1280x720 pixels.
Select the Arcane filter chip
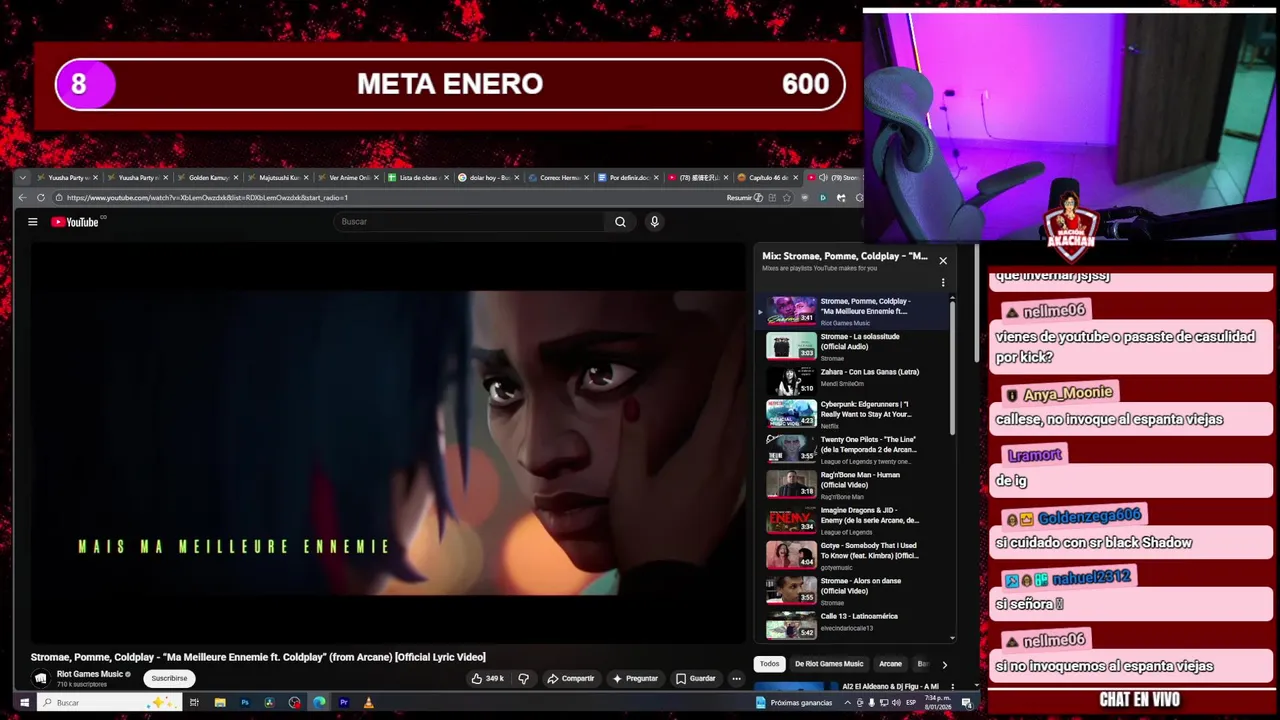[890, 664]
